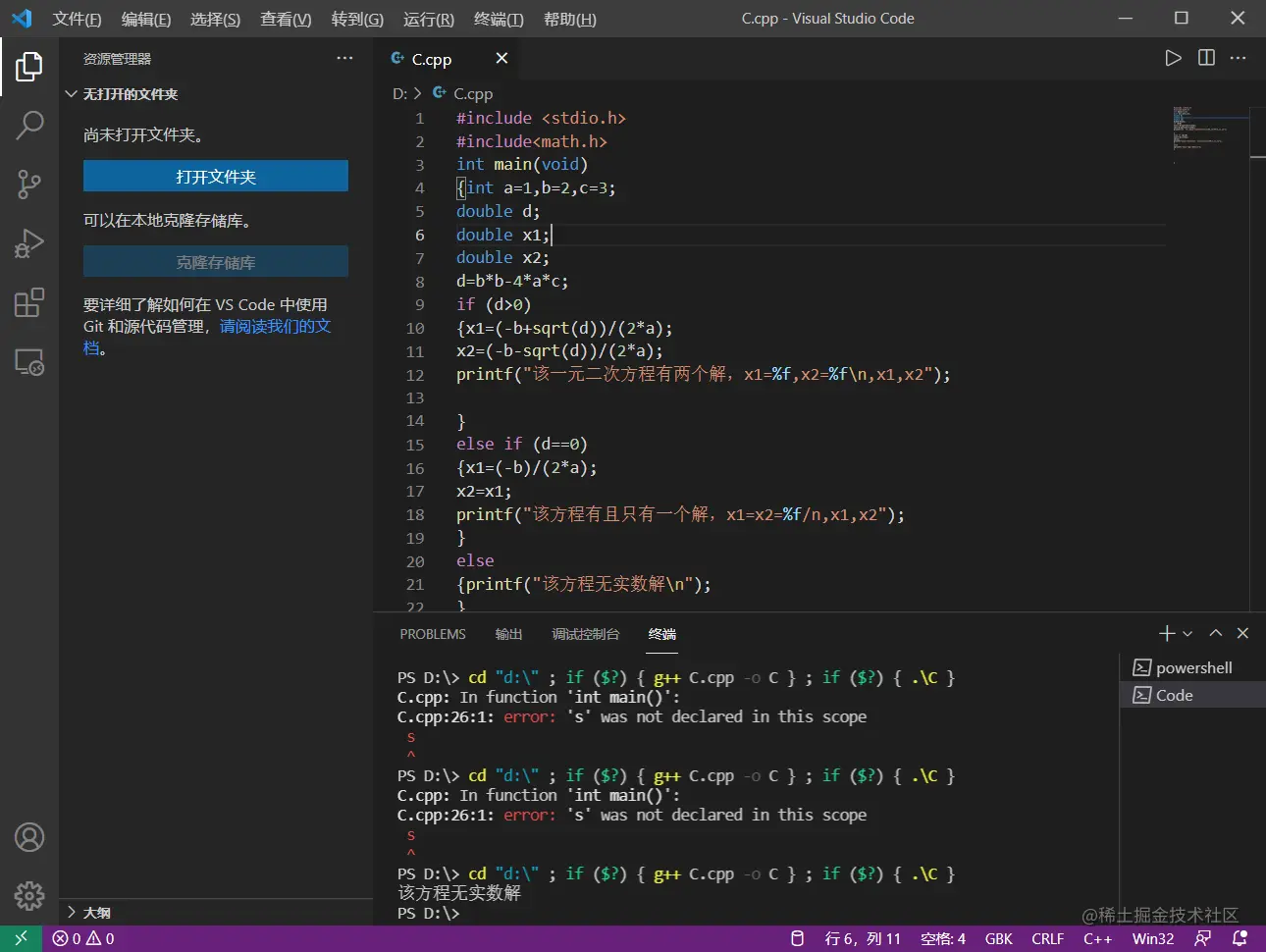The width and height of the screenshot is (1266, 952).
Task: Open the Accounts icon
Action: click(x=29, y=837)
